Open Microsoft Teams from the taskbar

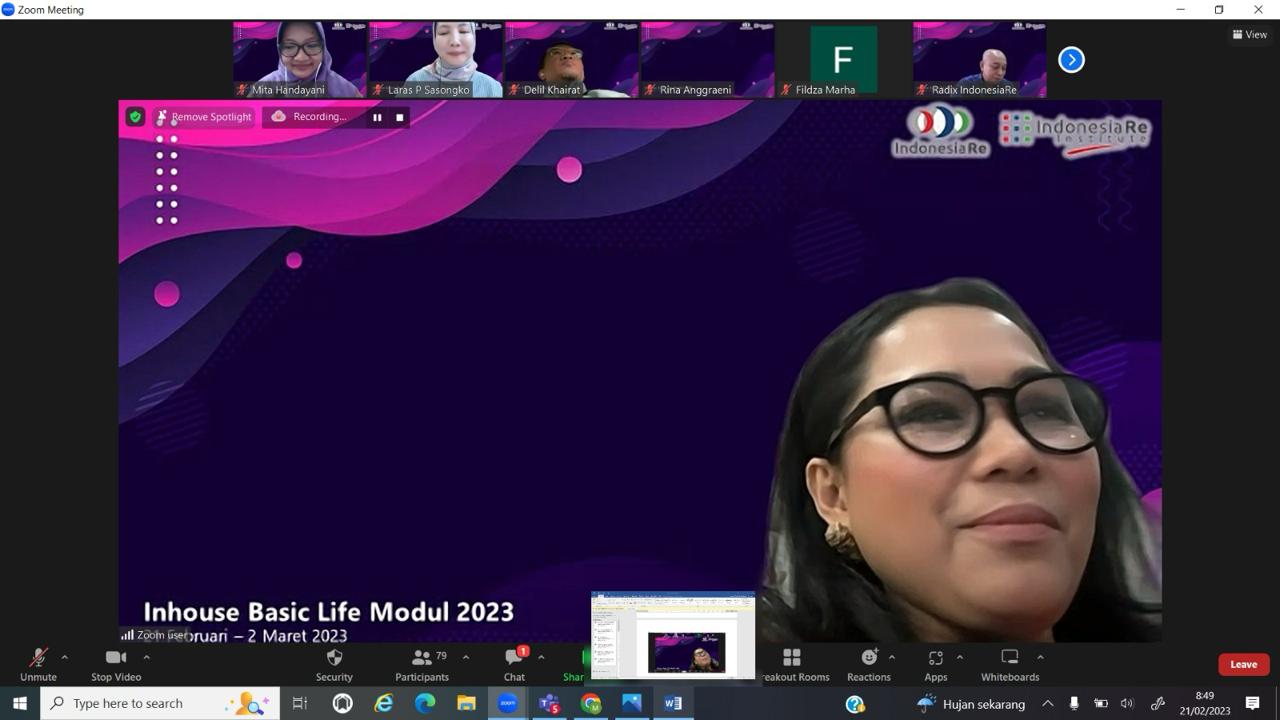click(549, 703)
